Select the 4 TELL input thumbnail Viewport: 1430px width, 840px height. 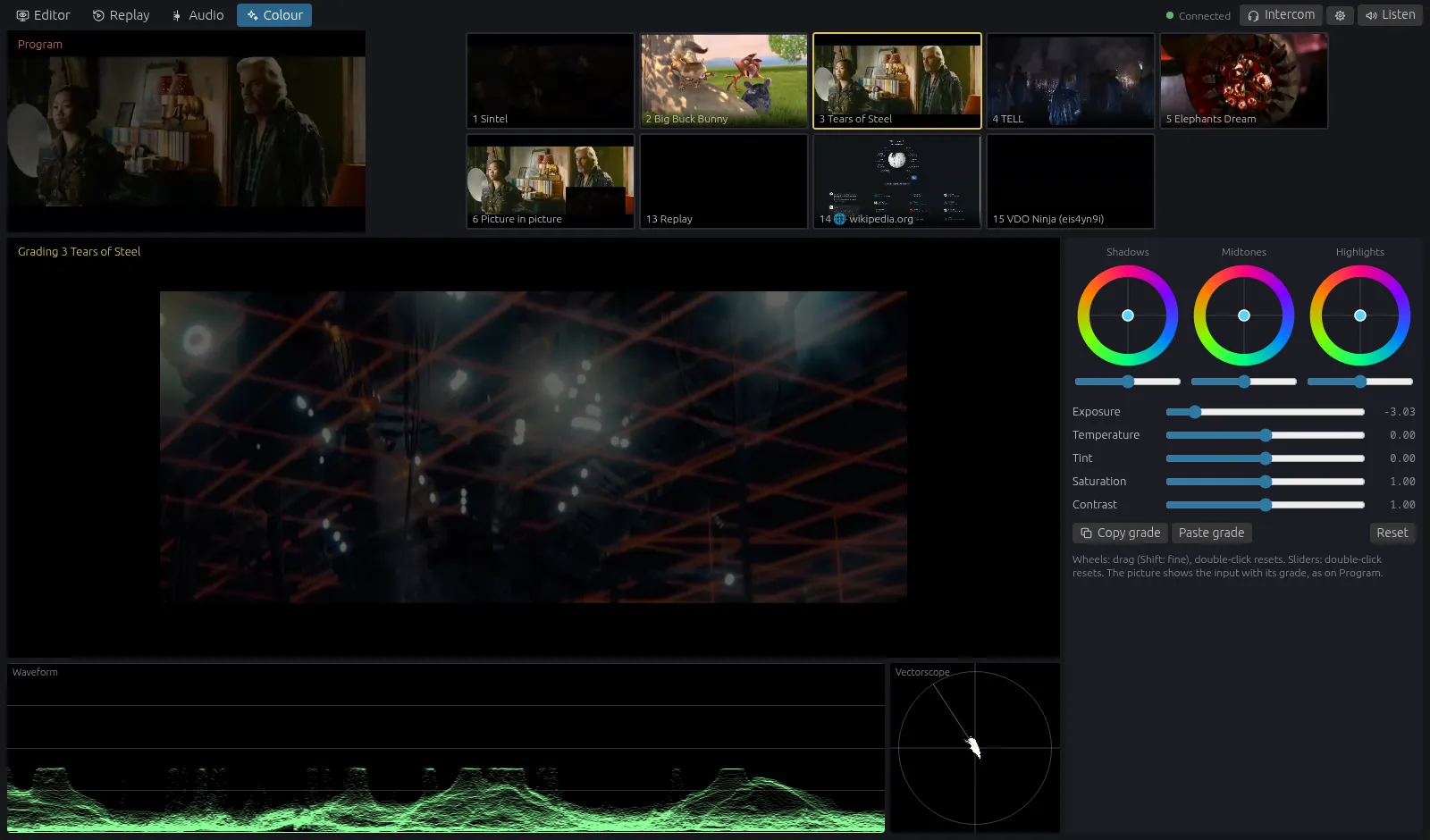(1071, 81)
